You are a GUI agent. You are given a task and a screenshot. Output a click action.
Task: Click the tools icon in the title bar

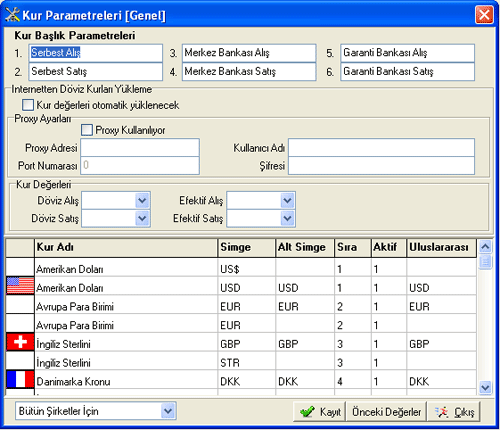(x=12, y=15)
